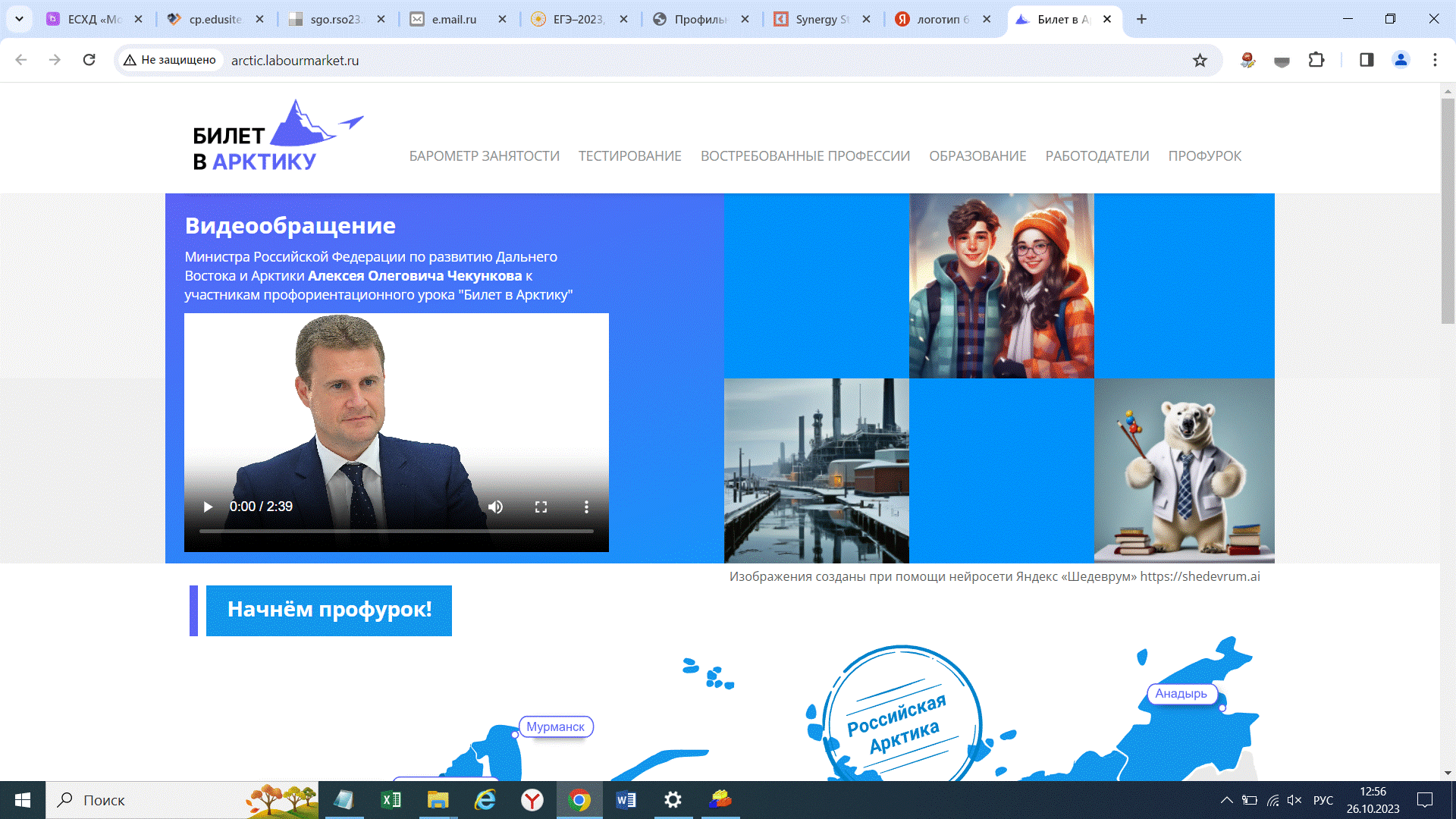The width and height of the screenshot is (1456, 819).
Task: Go forward in browser history
Action: click(x=55, y=60)
